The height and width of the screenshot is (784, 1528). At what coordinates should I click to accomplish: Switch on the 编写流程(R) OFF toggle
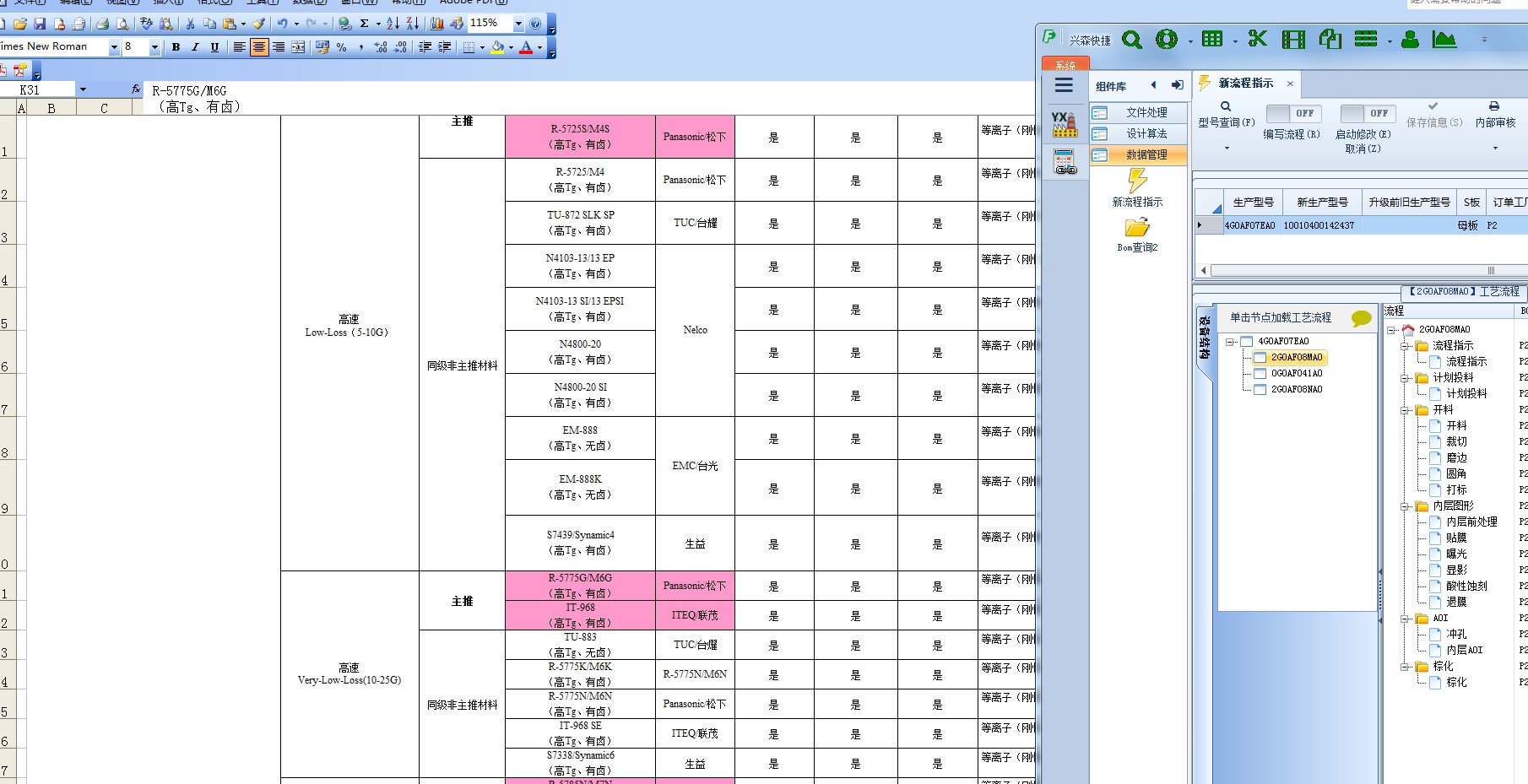[x=1294, y=113]
